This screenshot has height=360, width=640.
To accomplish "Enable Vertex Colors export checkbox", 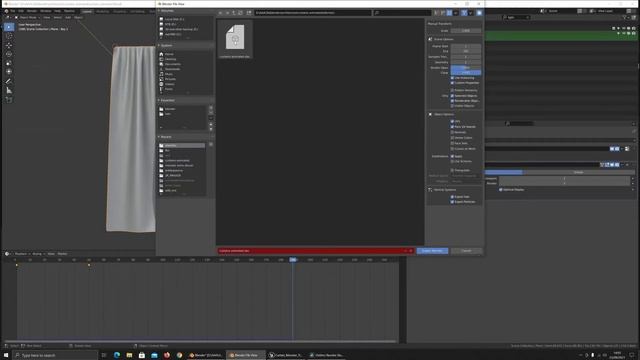I will tap(452, 138).
